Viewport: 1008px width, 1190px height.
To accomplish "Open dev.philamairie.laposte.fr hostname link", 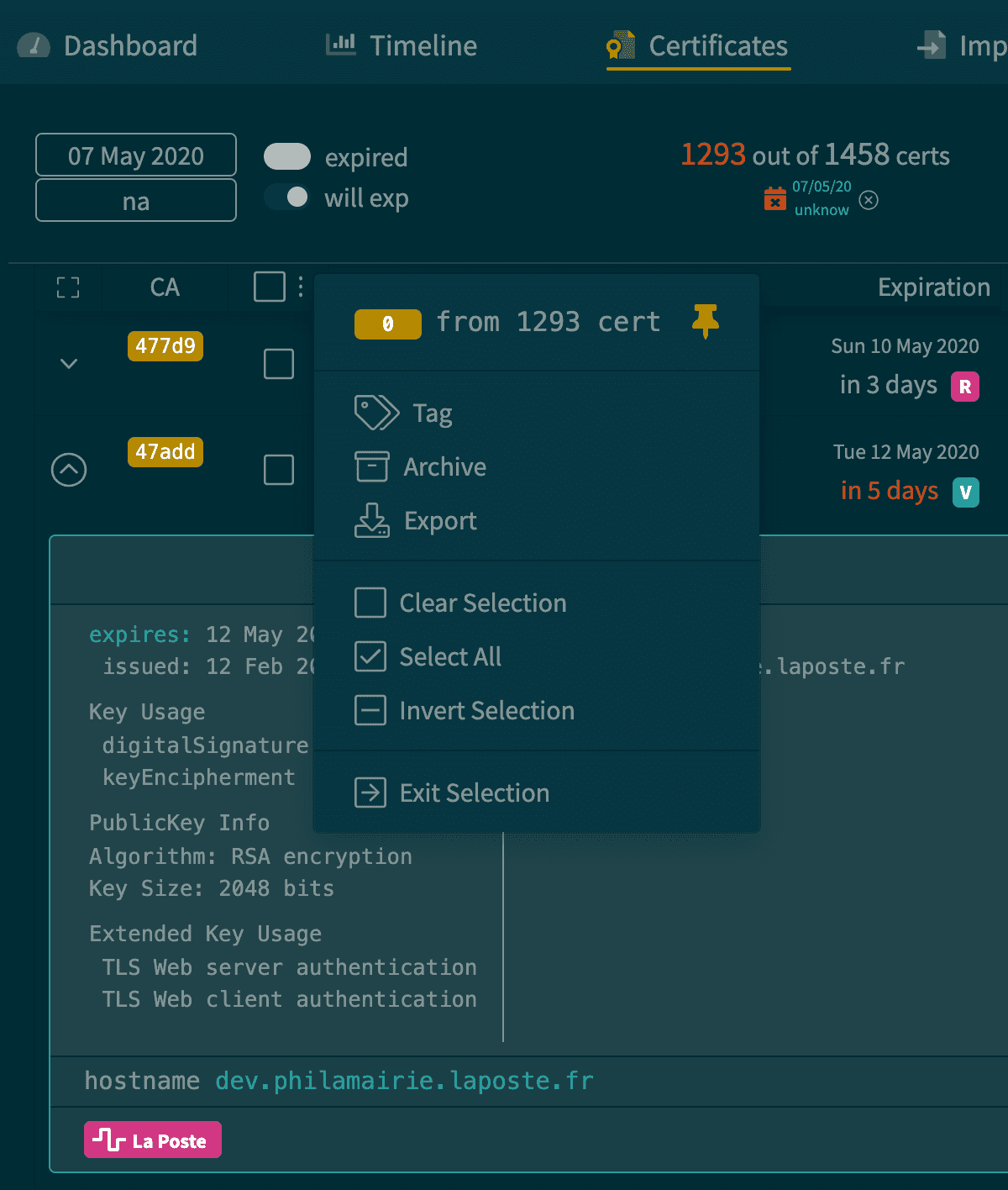I will point(404,1081).
